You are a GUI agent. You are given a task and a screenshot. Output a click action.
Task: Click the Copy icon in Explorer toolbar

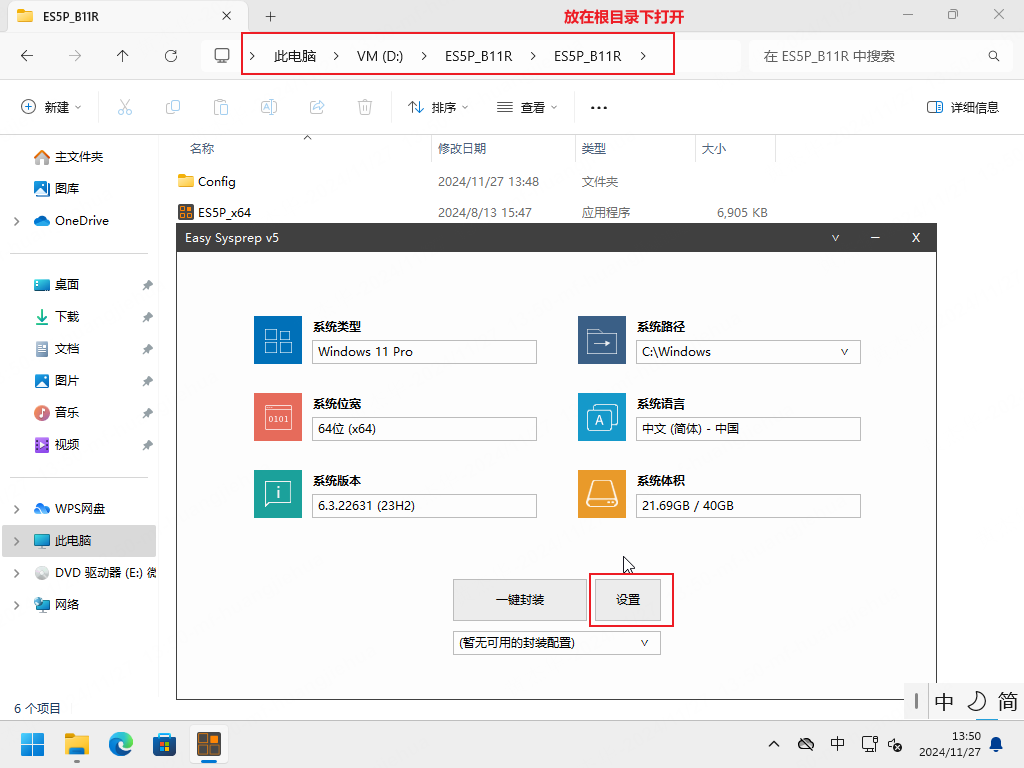(173, 107)
